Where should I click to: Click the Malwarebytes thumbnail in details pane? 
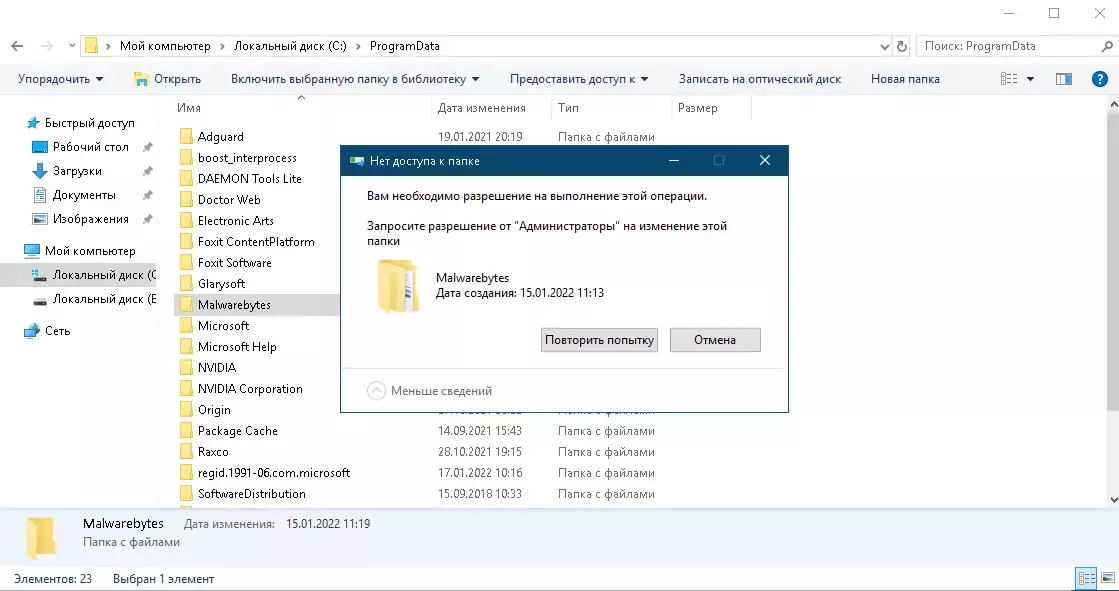[x=41, y=538]
